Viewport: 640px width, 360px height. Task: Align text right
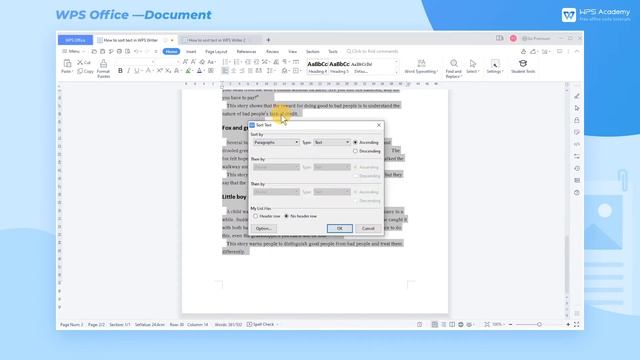click(242, 71)
